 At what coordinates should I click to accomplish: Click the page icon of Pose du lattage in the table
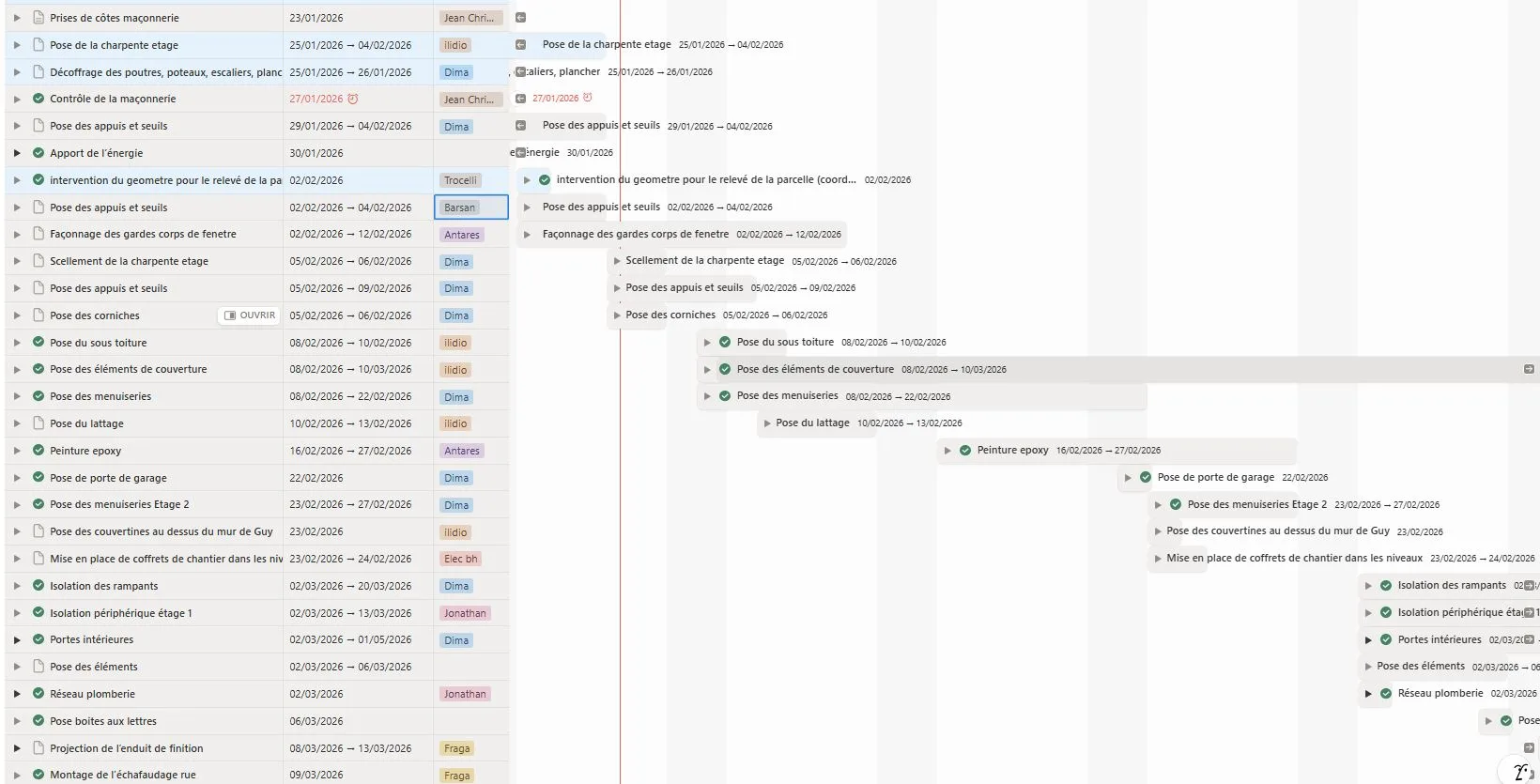[38, 423]
